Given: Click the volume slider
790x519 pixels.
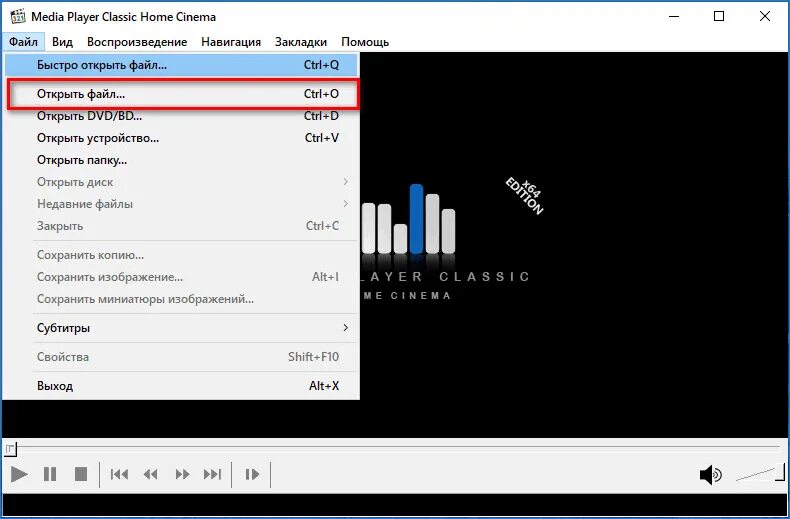Looking at the screenshot, I should [x=760, y=473].
